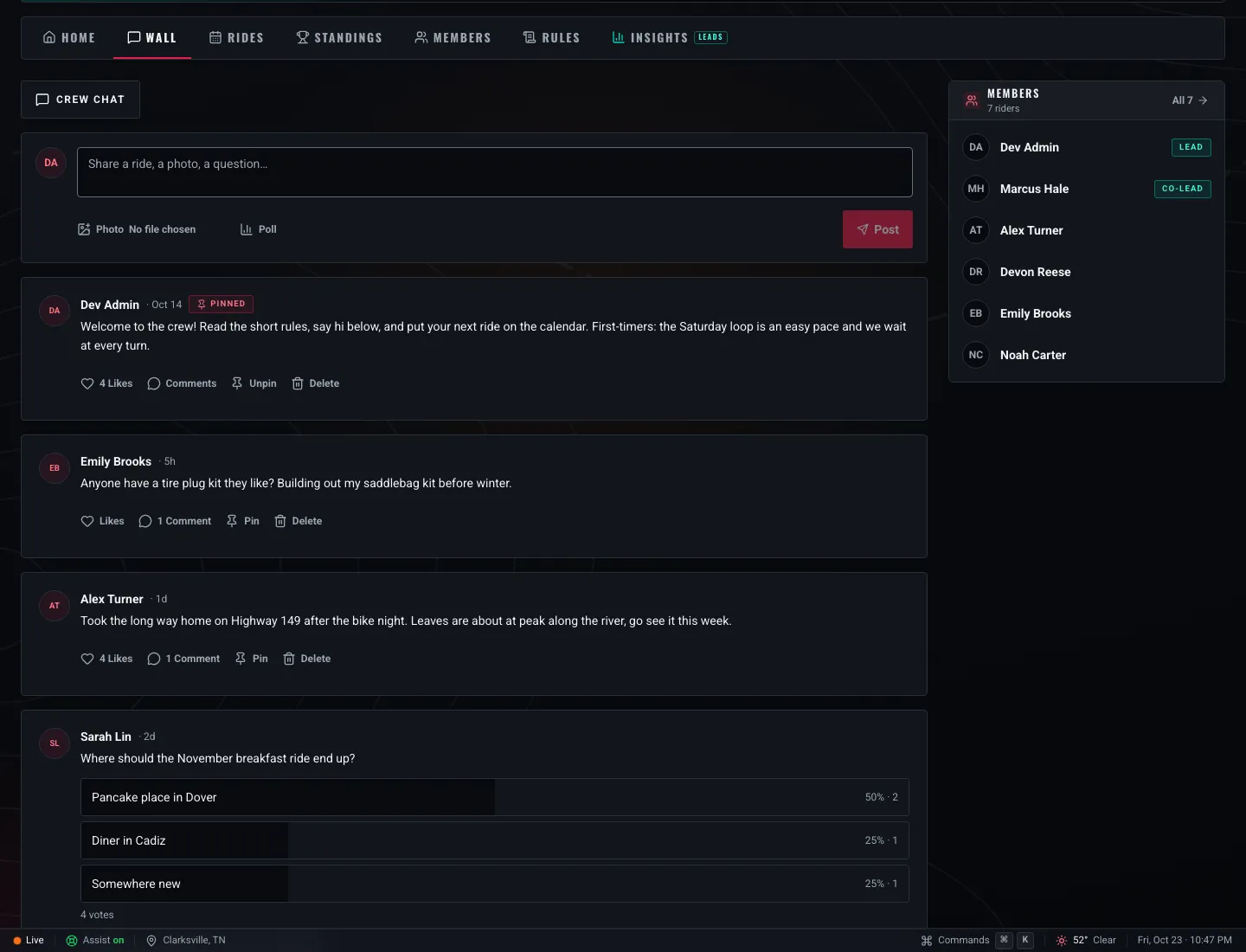1246x952 pixels.
Task: Open comments on Dev Admin's post
Action: [182, 383]
